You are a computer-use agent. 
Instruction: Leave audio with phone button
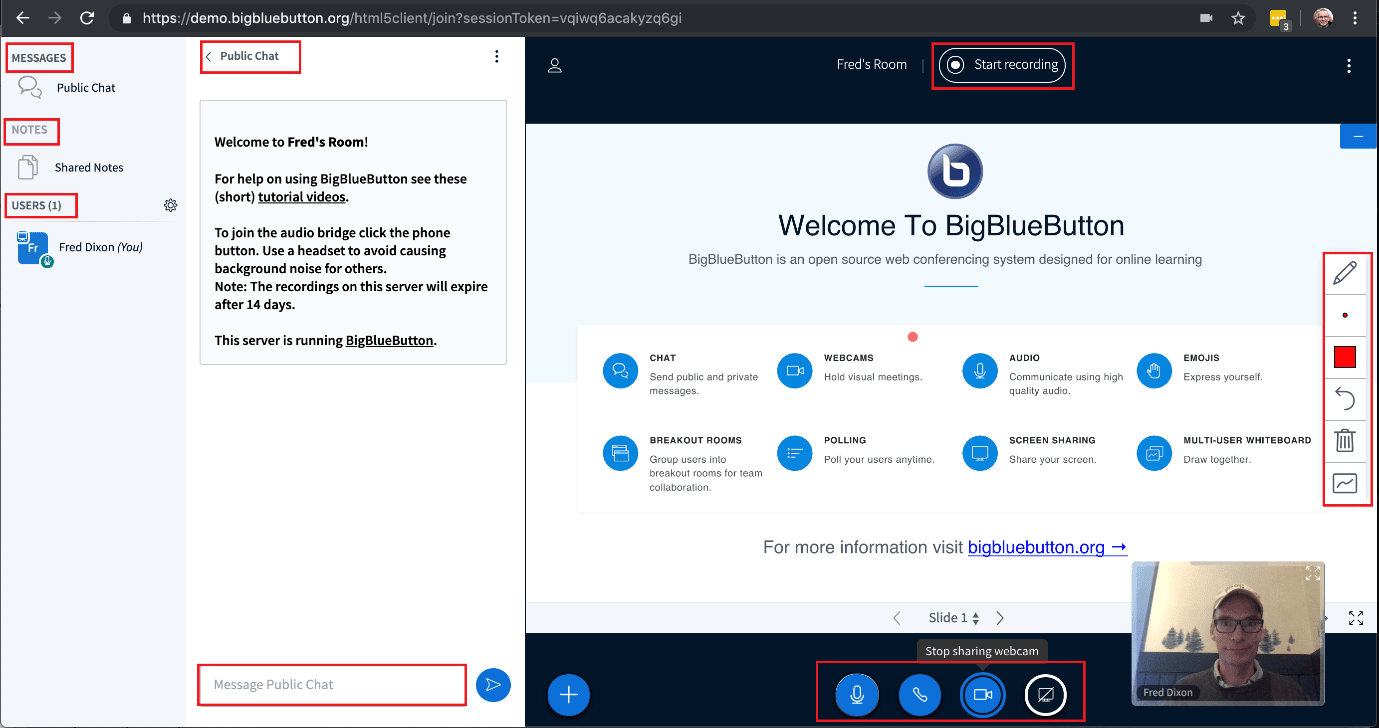[919, 694]
